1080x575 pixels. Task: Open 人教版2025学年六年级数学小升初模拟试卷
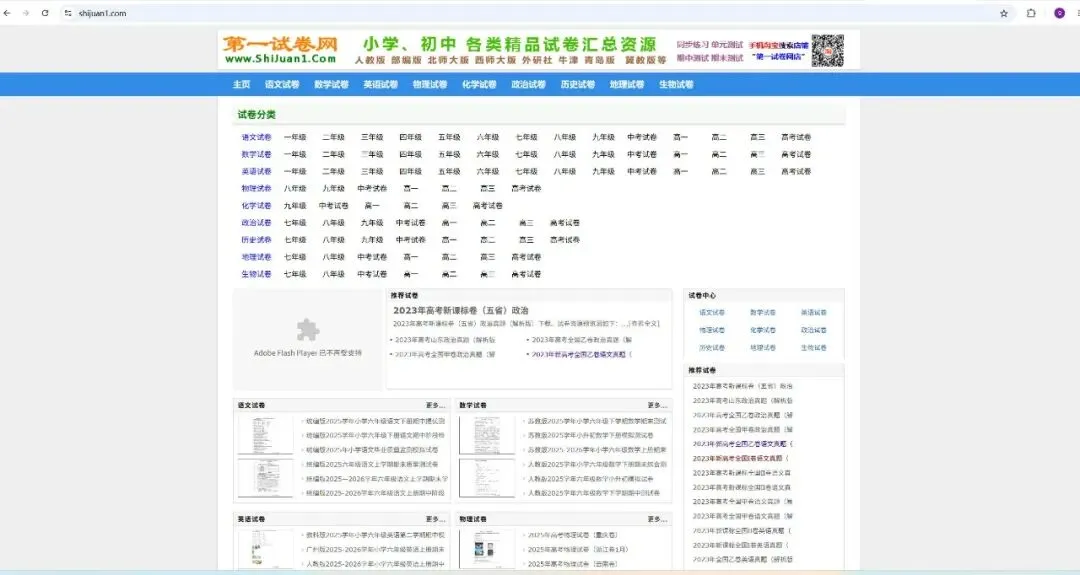point(590,479)
